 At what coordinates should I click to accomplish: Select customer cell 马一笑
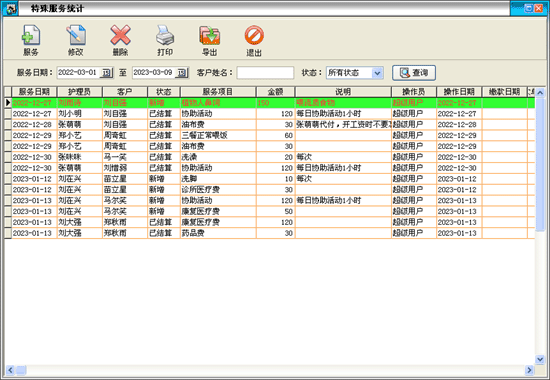pyautogui.click(x=125, y=157)
